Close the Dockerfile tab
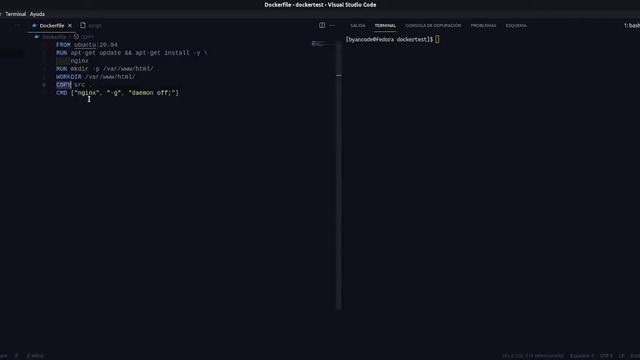The width and height of the screenshot is (640, 360). (70, 25)
